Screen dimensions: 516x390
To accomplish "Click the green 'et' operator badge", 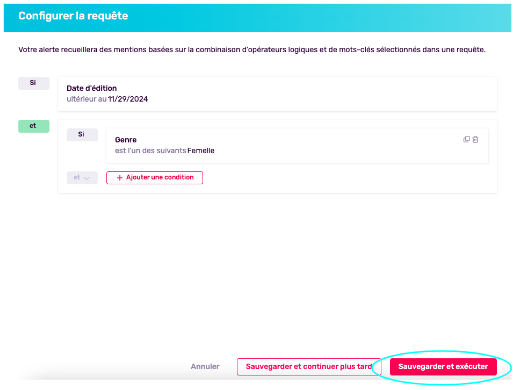I will coord(34,126).
